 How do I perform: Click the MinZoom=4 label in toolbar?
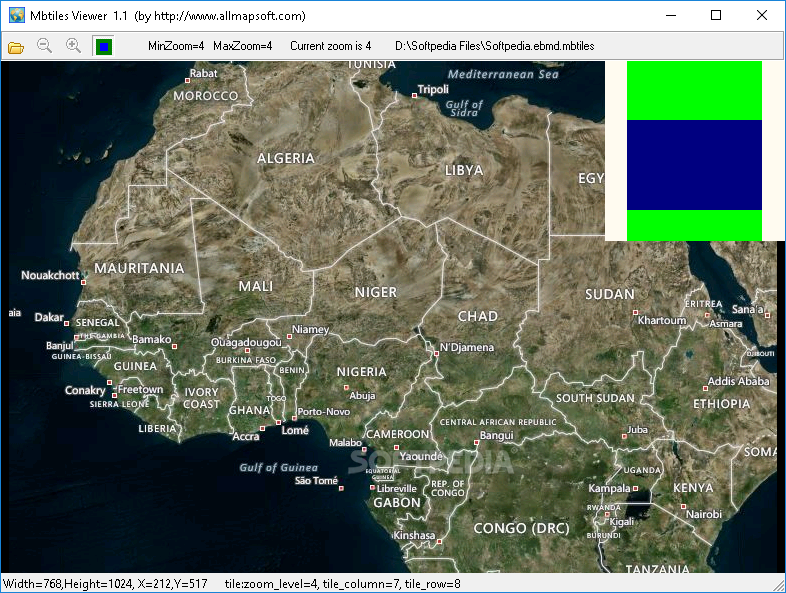click(x=176, y=46)
